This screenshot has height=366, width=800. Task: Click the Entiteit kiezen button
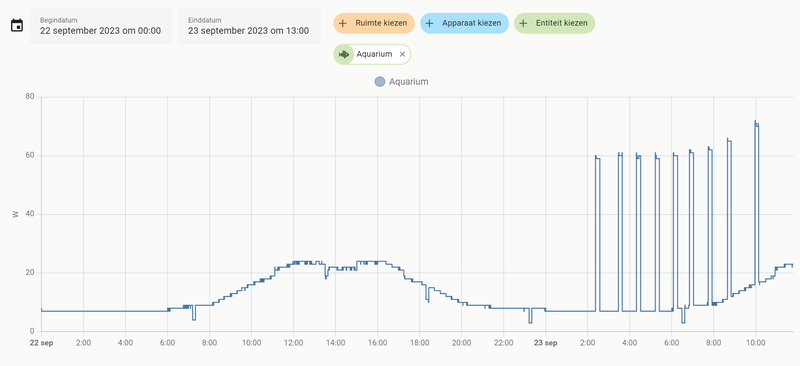pos(554,23)
